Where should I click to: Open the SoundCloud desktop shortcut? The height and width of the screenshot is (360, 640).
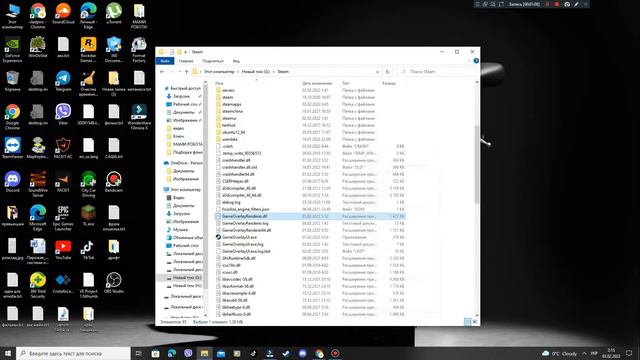pyautogui.click(x=63, y=14)
